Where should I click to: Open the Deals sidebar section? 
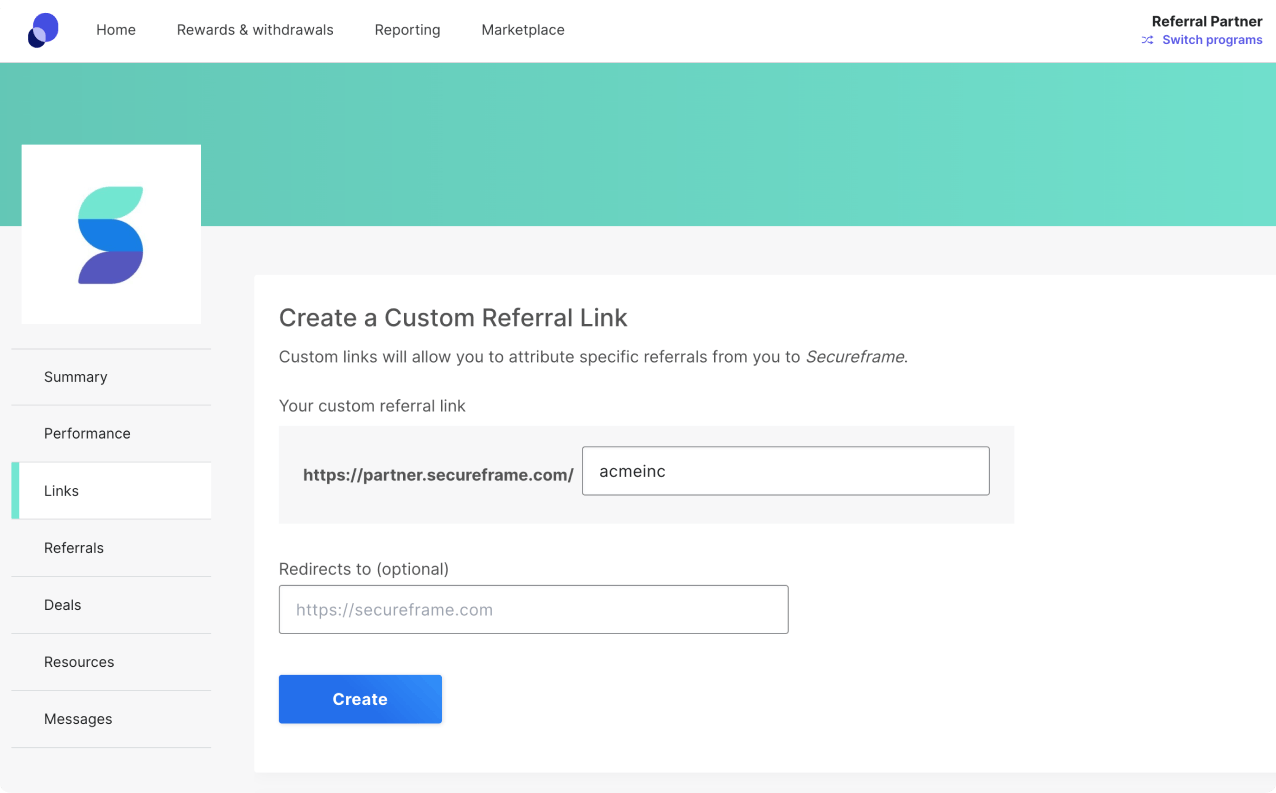pos(63,605)
